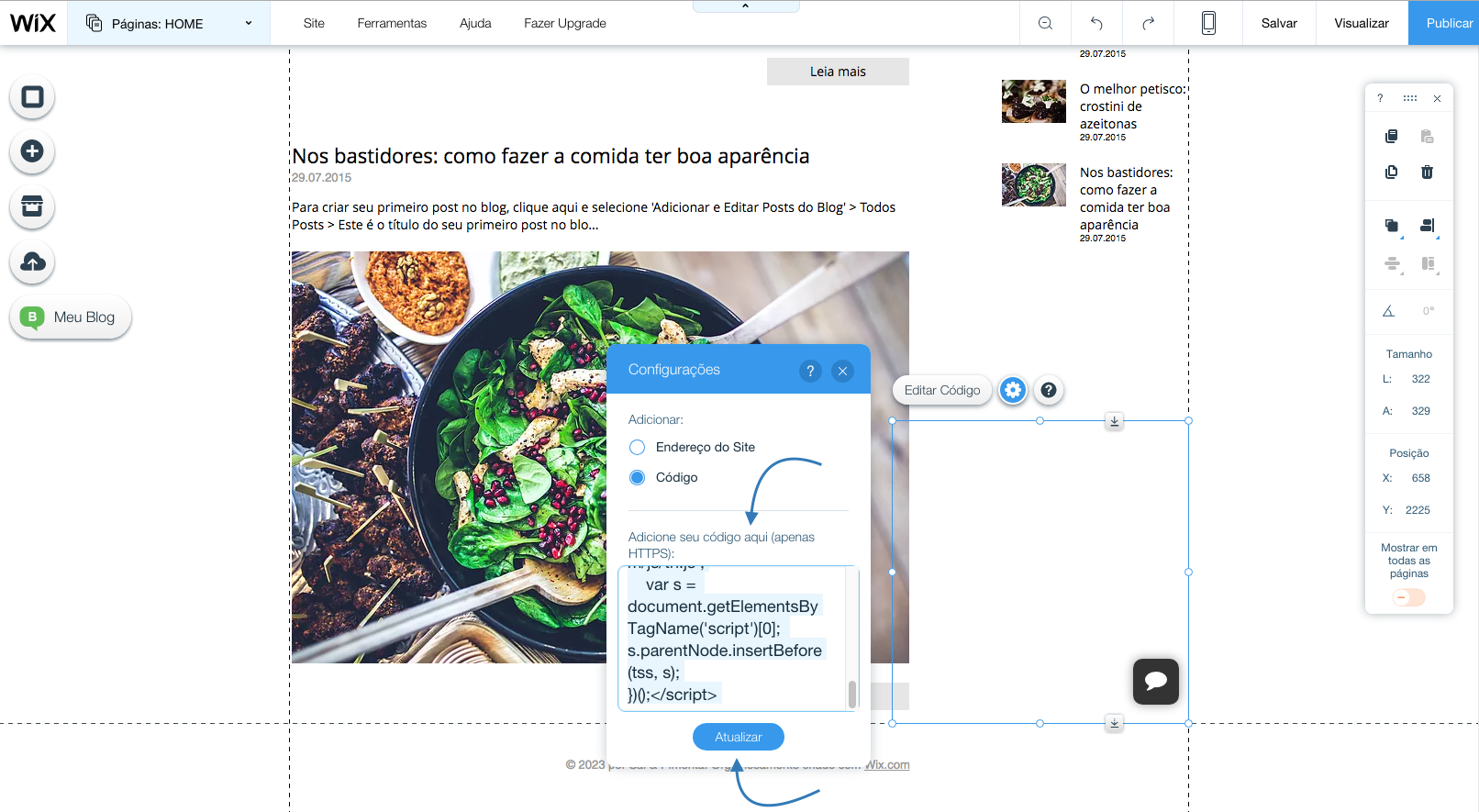
Task: Click the Editar Código button
Action: tap(942, 390)
